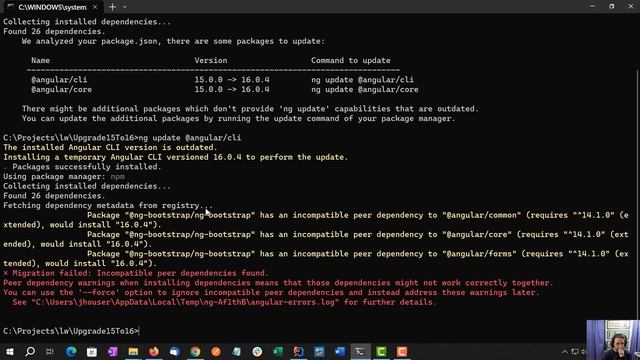Show hidden system tray icons chevron
The image size is (640, 360).
(564, 351)
